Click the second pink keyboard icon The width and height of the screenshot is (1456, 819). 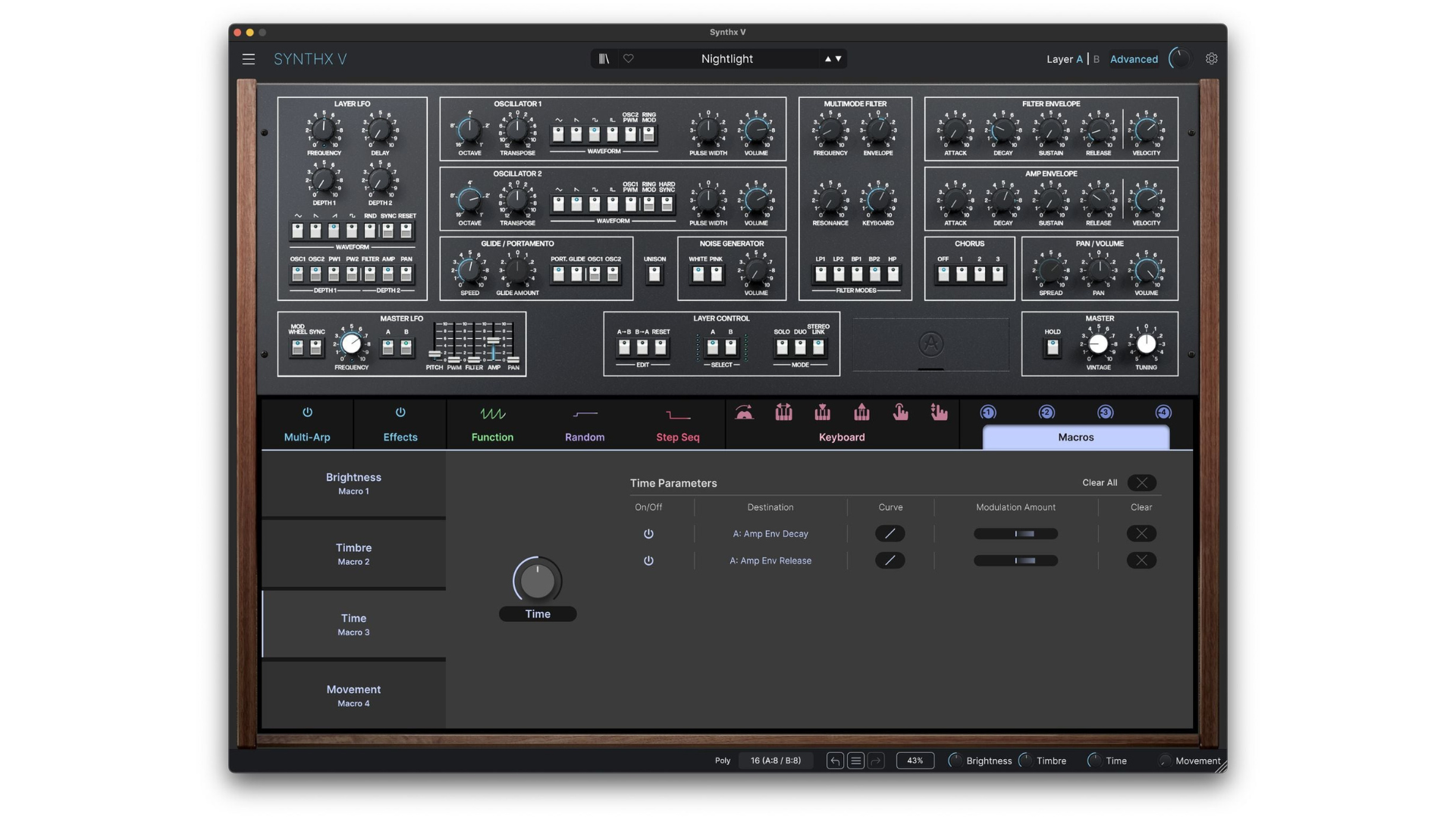(x=783, y=412)
